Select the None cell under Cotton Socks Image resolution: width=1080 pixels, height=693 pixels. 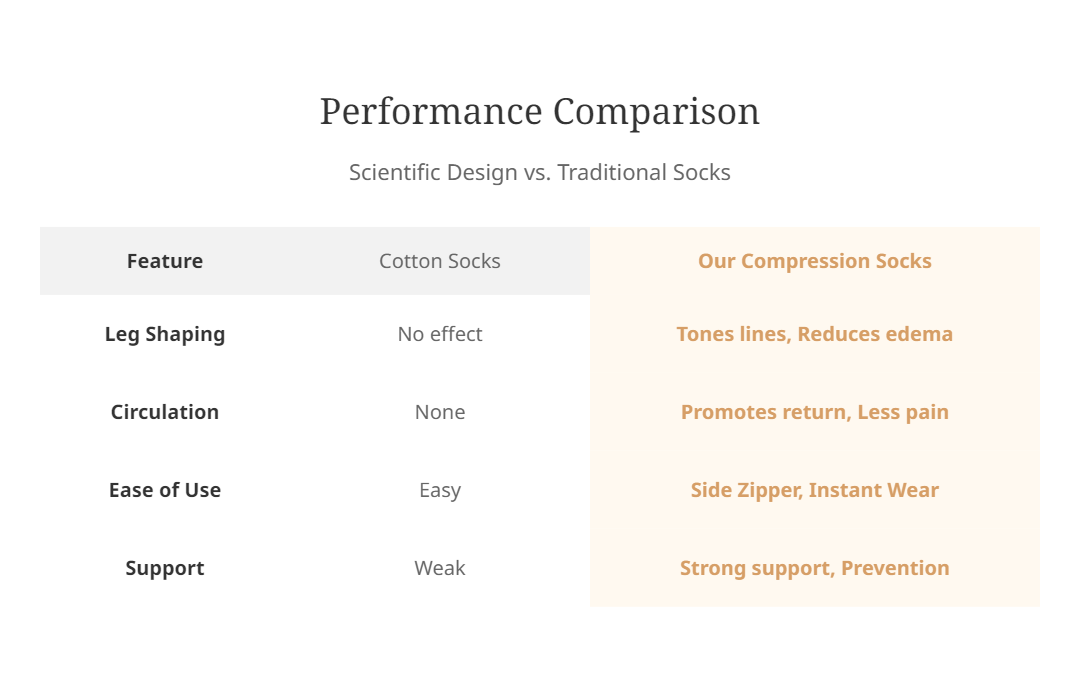(439, 412)
